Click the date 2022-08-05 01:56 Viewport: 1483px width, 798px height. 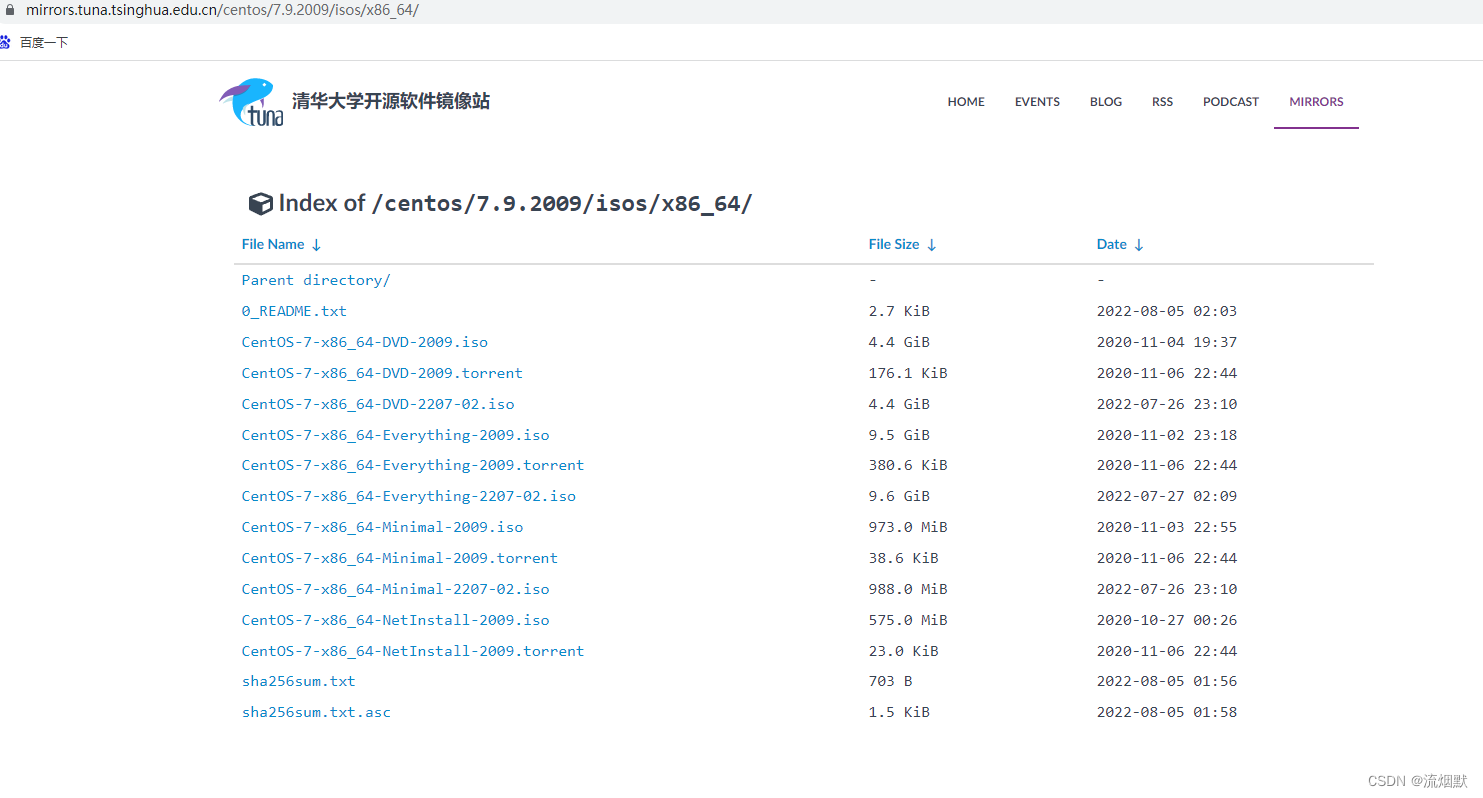point(1167,681)
